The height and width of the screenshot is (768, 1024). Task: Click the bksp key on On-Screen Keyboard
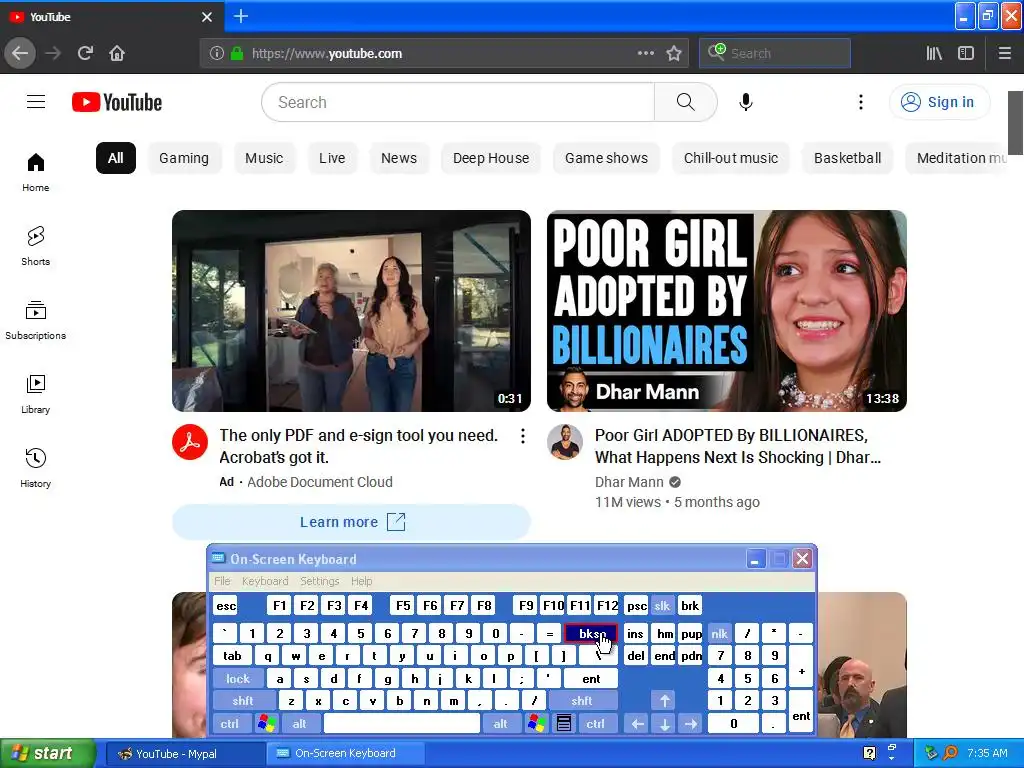pyautogui.click(x=590, y=634)
